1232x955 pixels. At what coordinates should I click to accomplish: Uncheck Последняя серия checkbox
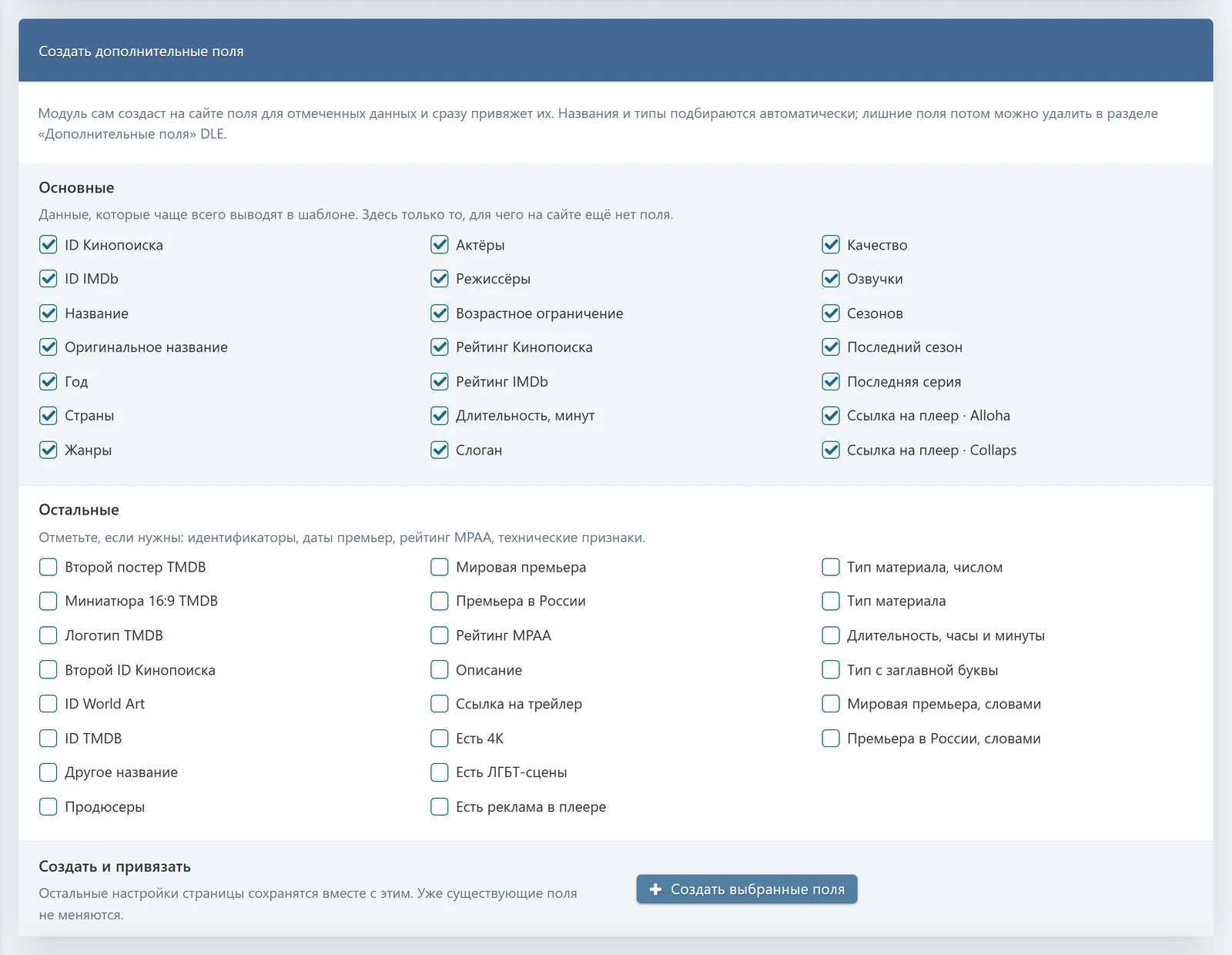(831, 381)
